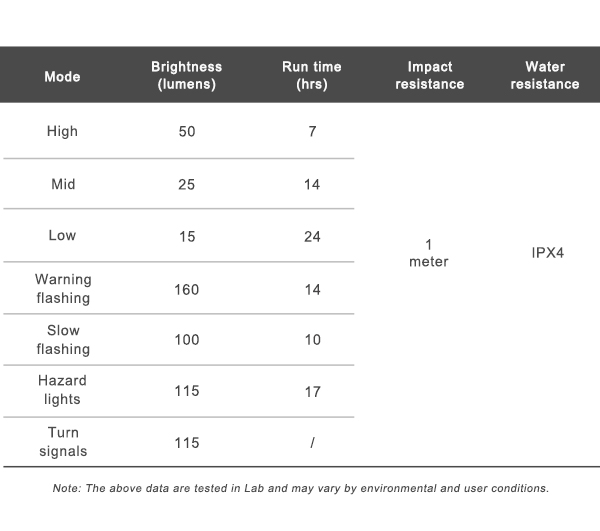Select the IPX4 water resistance value
The height and width of the screenshot is (531, 600).
[548, 253]
